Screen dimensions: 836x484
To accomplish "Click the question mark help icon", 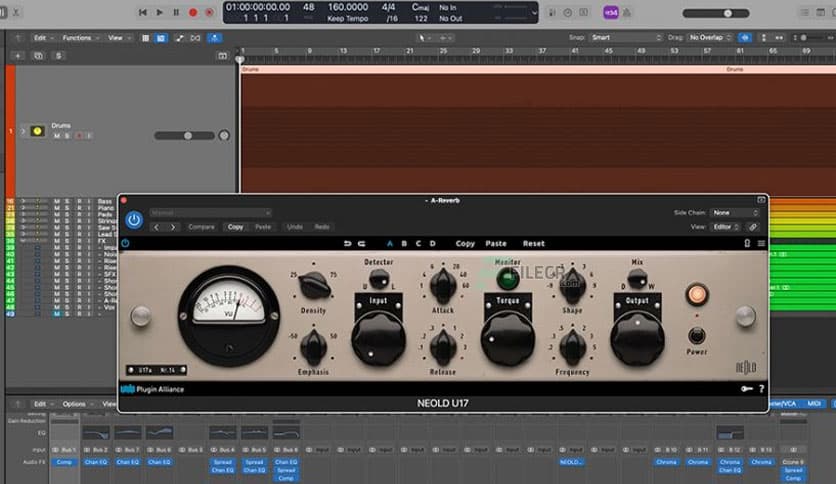I will 761,389.
